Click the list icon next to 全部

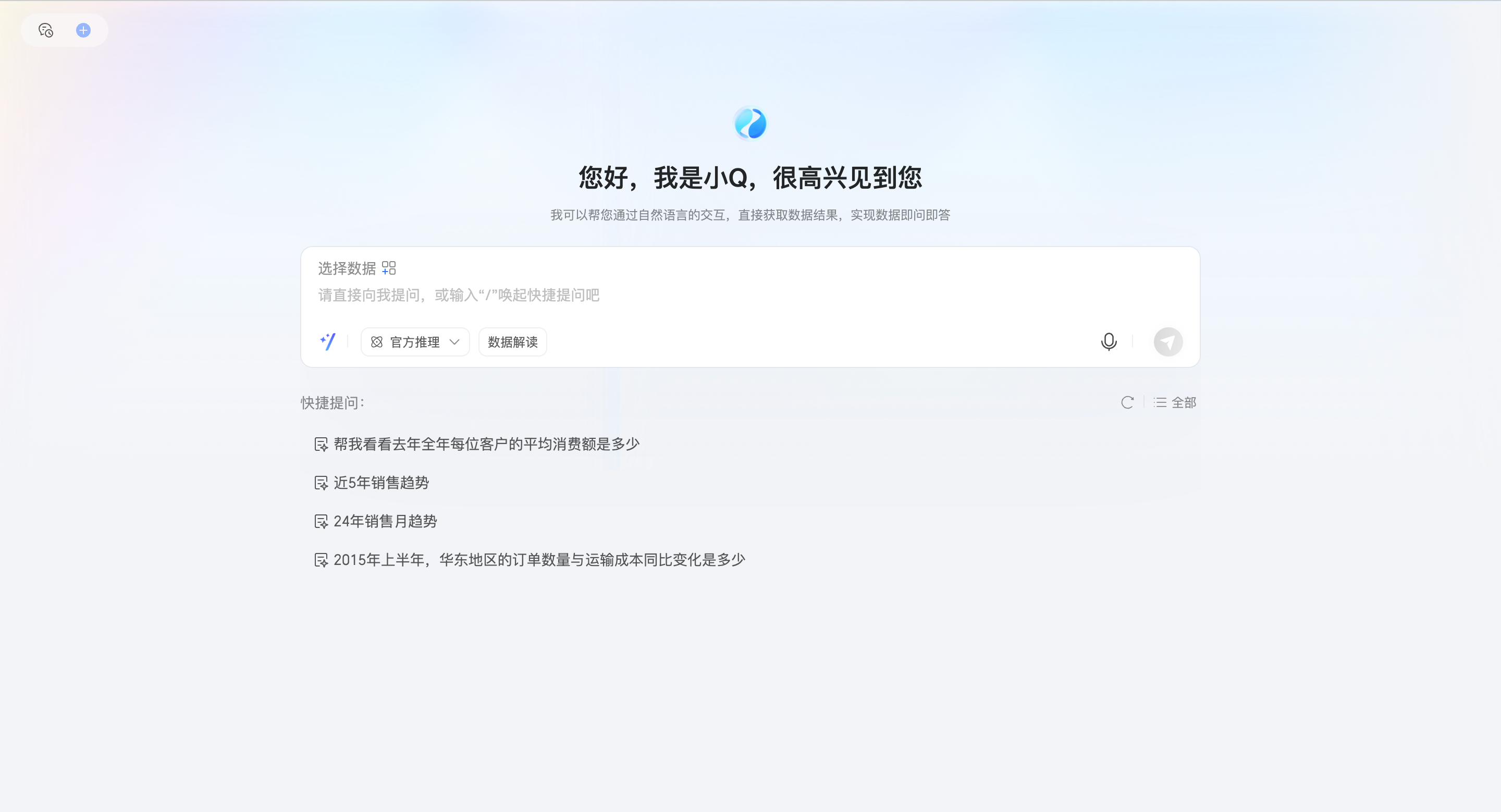[x=1160, y=402]
